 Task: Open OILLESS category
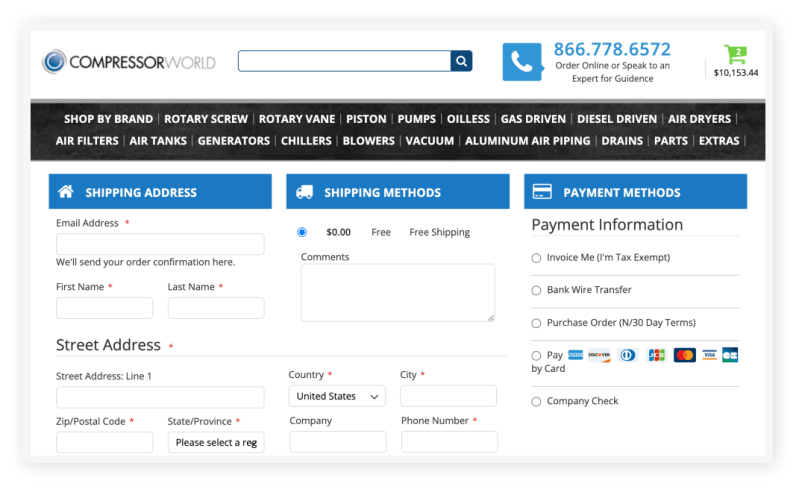point(468,119)
